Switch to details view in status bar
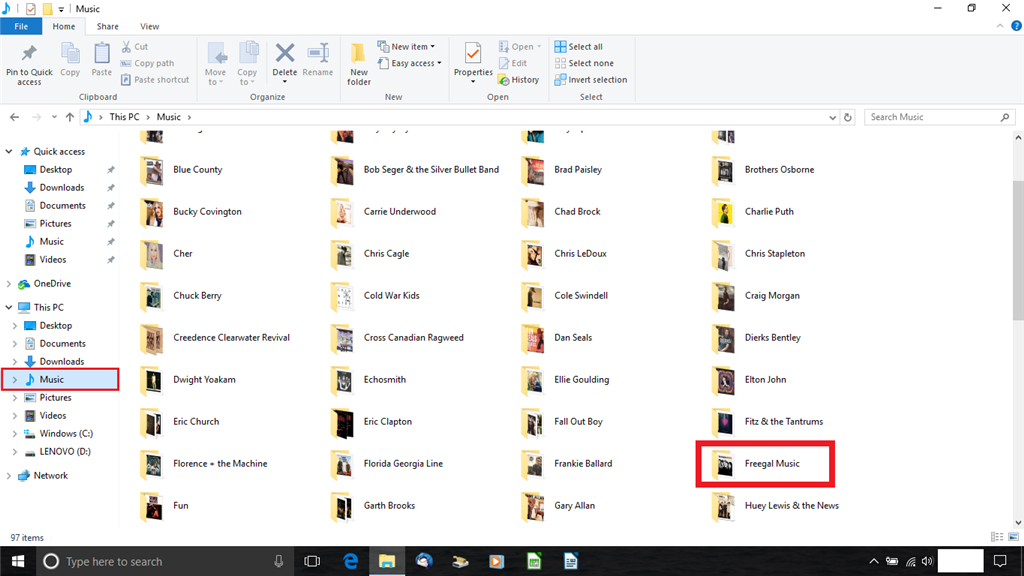The height and width of the screenshot is (576, 1024). (997, 537)
